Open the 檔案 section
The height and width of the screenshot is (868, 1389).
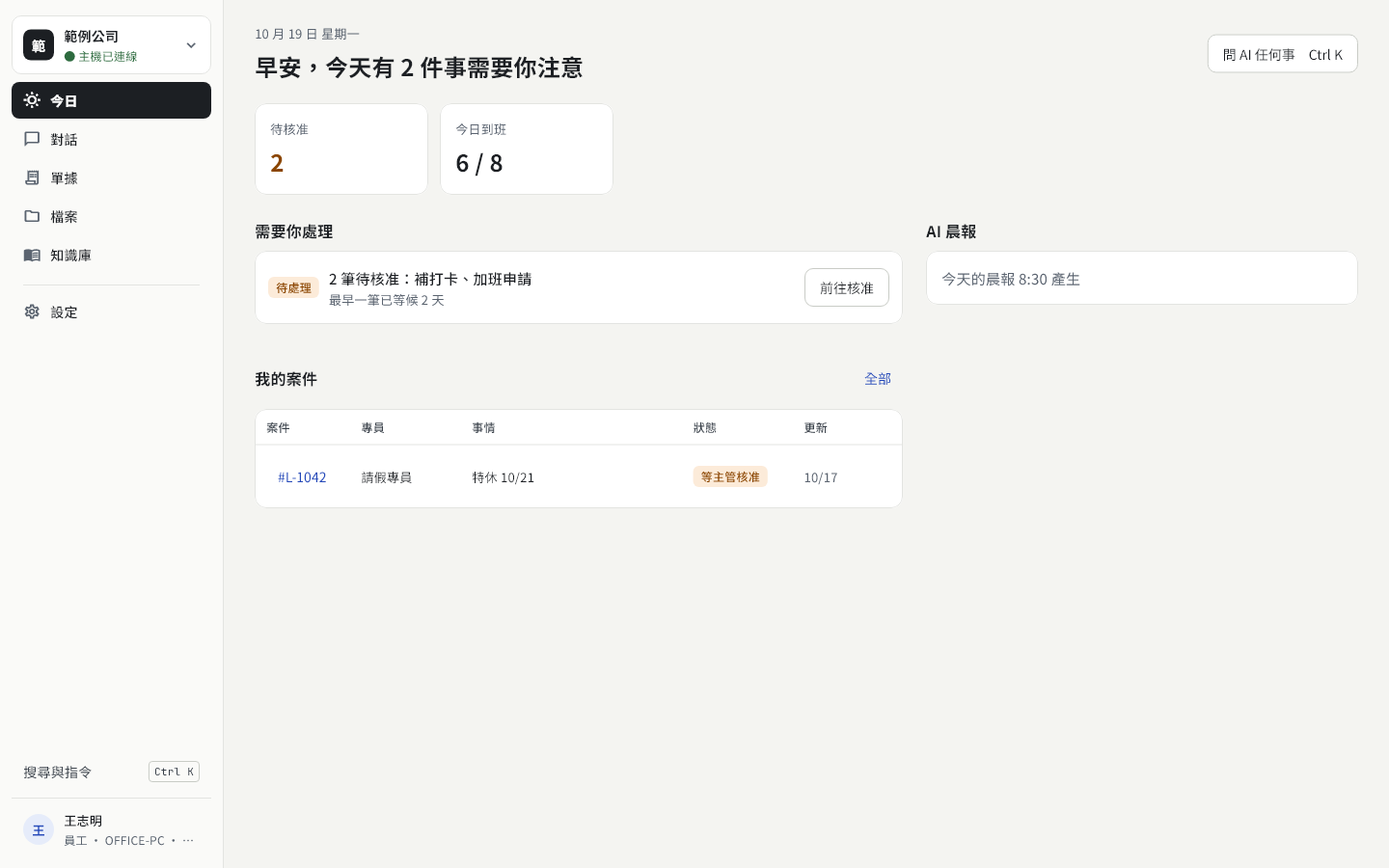click(x=111, y=216)
